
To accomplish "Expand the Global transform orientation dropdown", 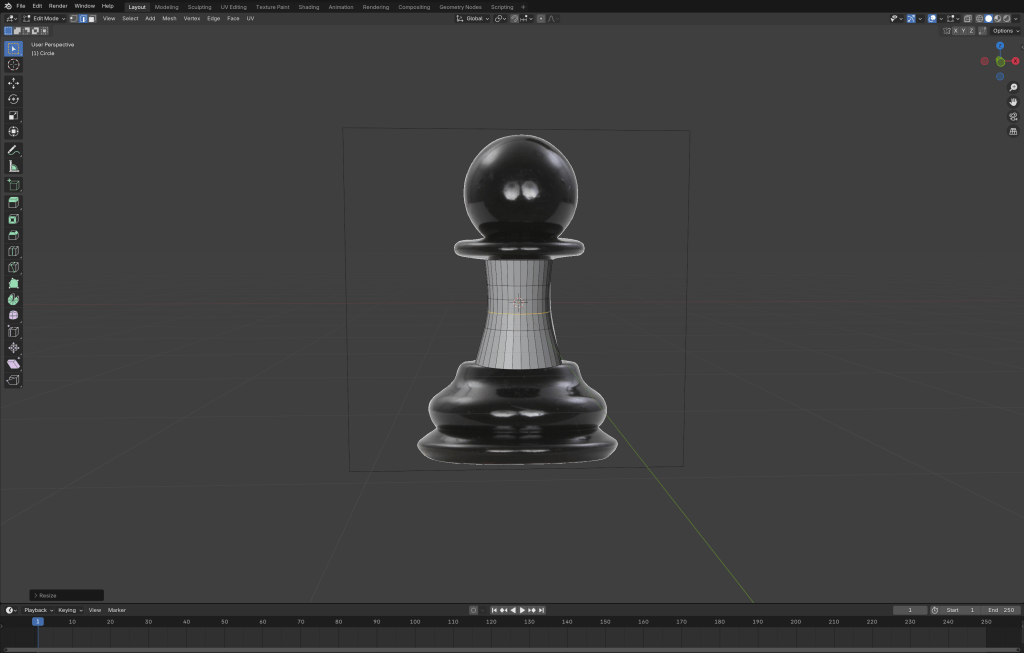I will pos(474,18).
